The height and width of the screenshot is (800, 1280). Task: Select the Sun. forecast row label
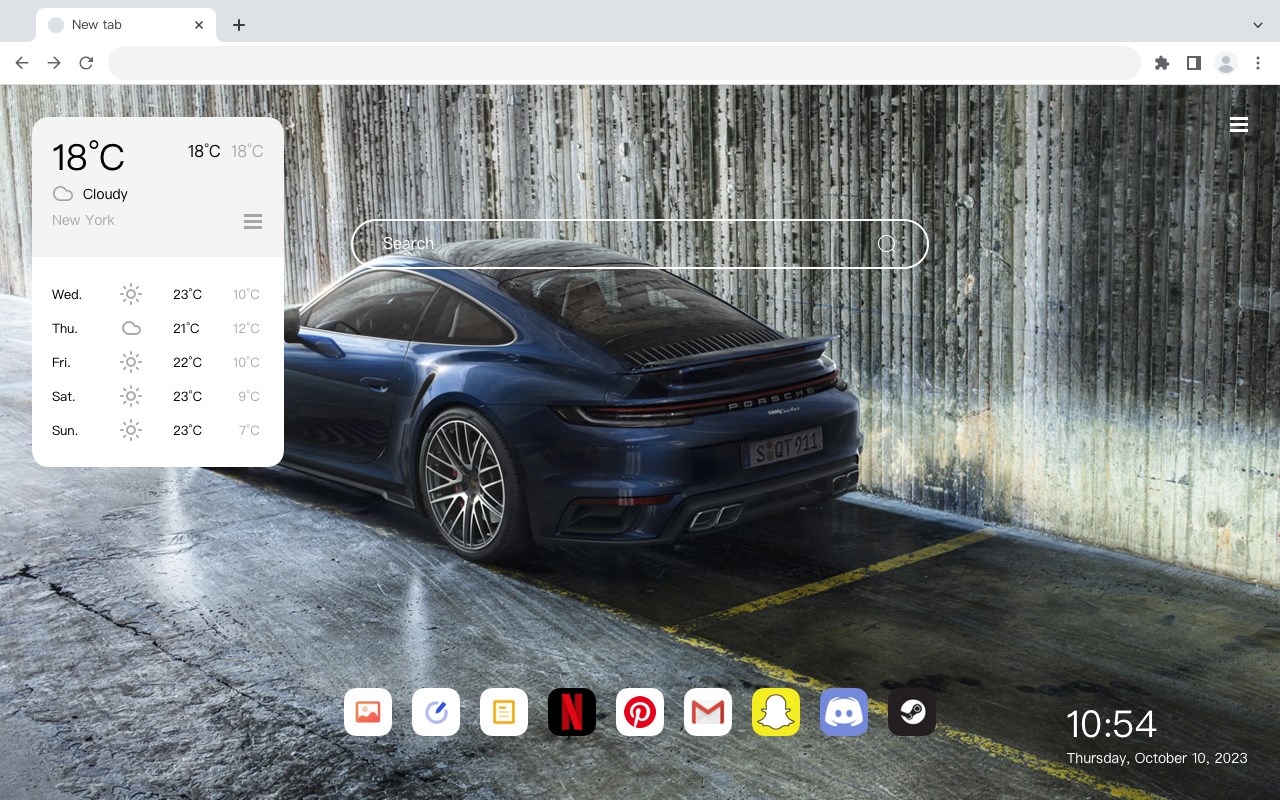point(65,430)
